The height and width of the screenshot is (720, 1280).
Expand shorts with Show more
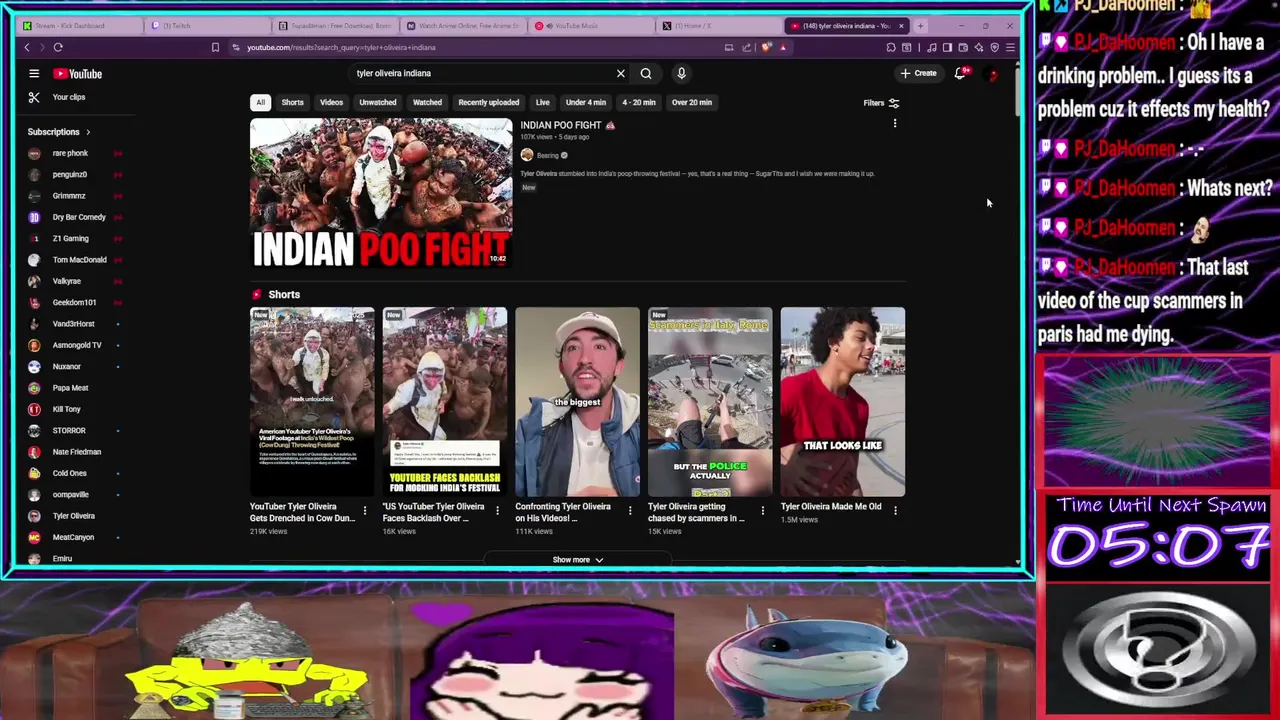[578, 560]
